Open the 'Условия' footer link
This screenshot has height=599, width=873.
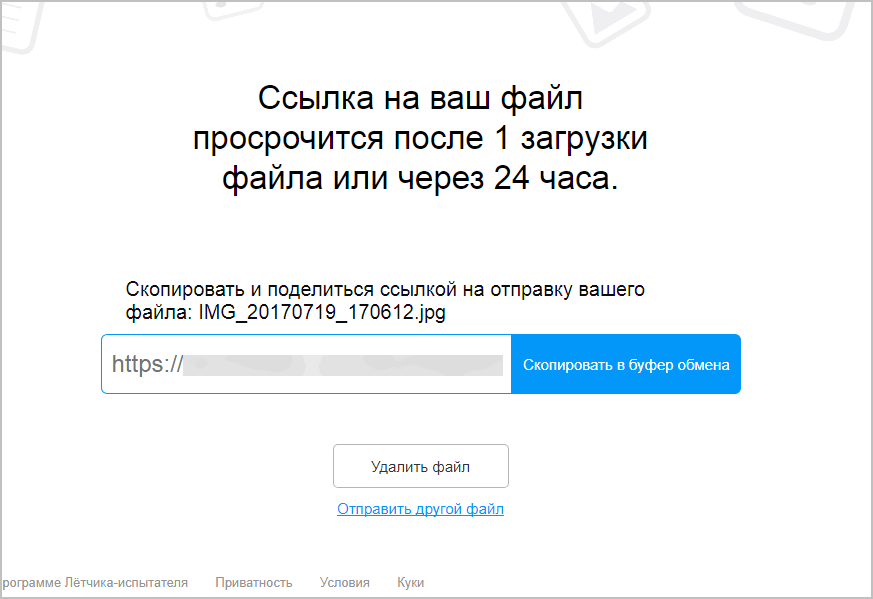(345, 582)
